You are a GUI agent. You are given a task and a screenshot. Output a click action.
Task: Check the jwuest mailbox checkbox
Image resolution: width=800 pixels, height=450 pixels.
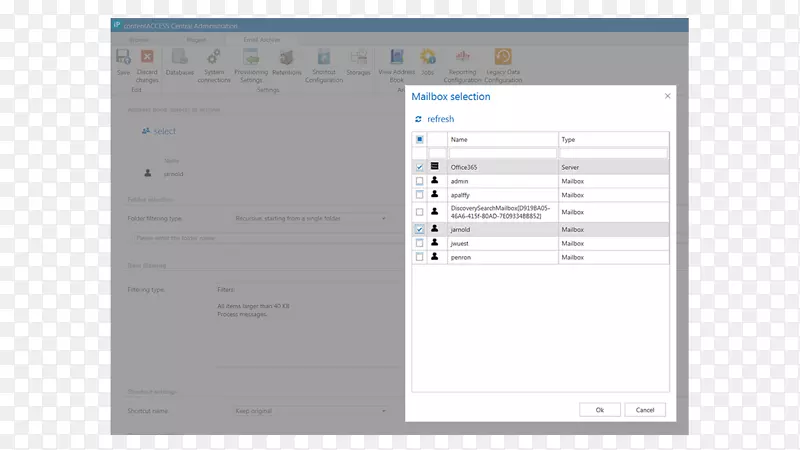[419, 243]
